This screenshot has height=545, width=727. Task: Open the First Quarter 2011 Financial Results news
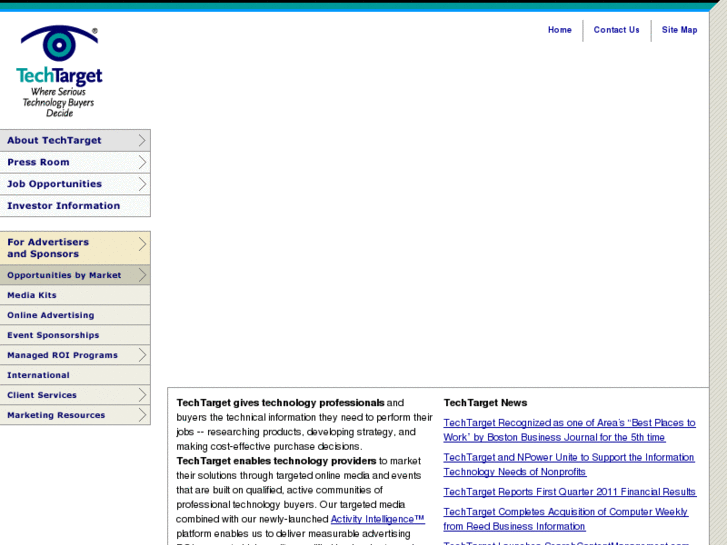coord(569,492)
